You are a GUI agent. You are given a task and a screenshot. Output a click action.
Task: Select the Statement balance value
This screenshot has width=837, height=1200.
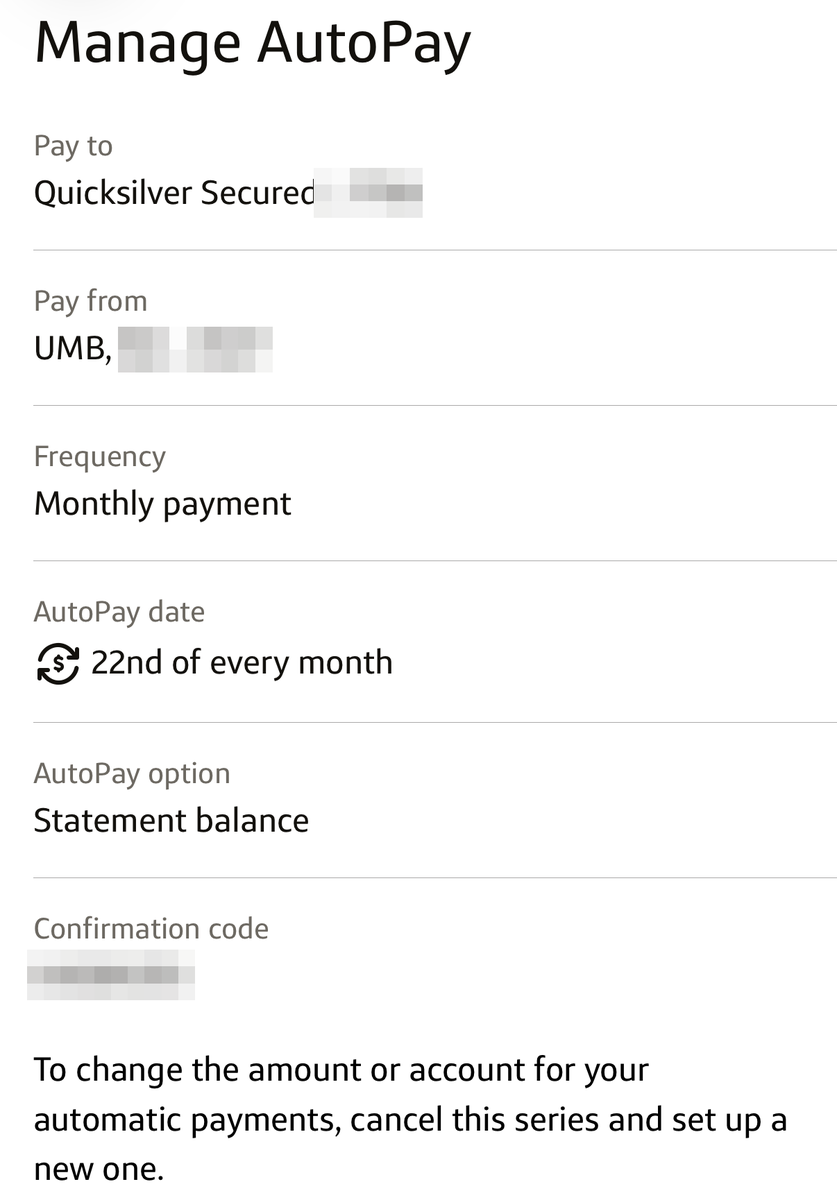(x=172, y=820)
